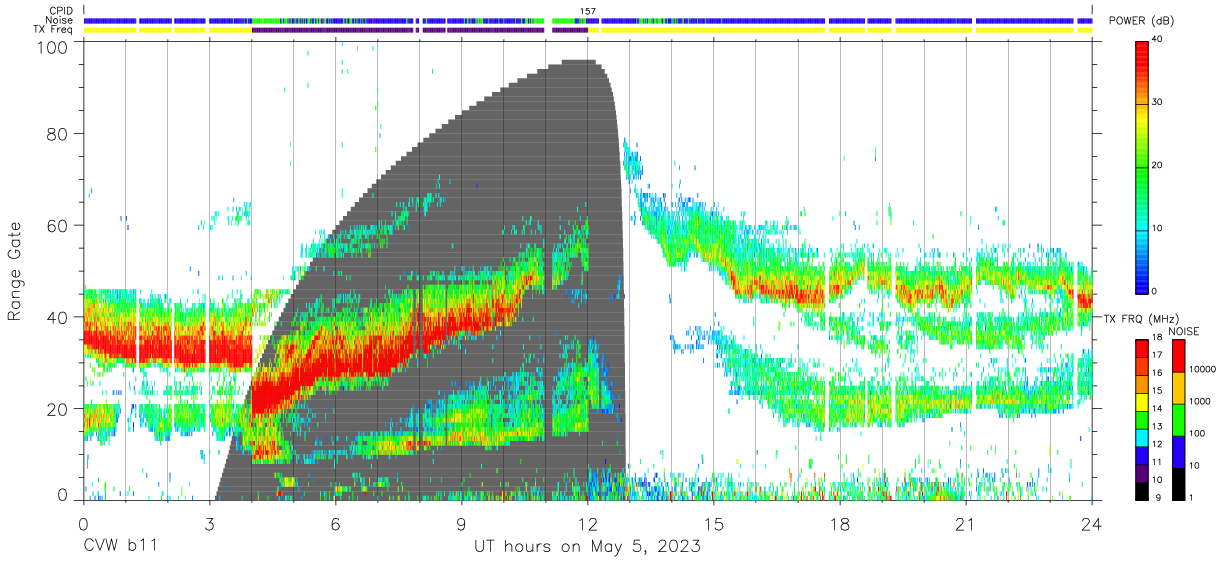Click the 6 tick on UT hours axis
The width and height of the screenshot is (1228, 567).
pos(335,523)
